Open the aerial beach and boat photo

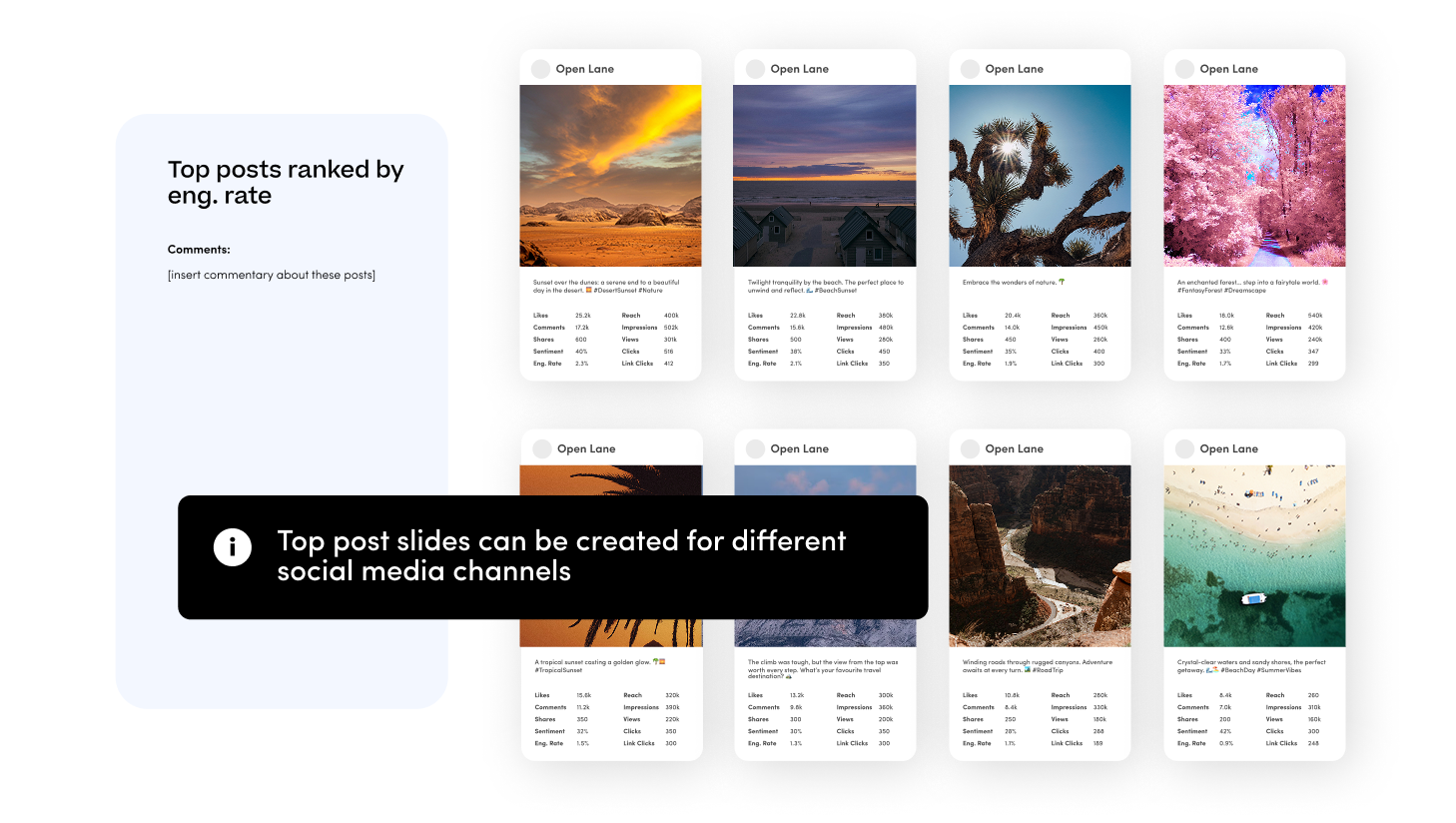pos(1254,556)
